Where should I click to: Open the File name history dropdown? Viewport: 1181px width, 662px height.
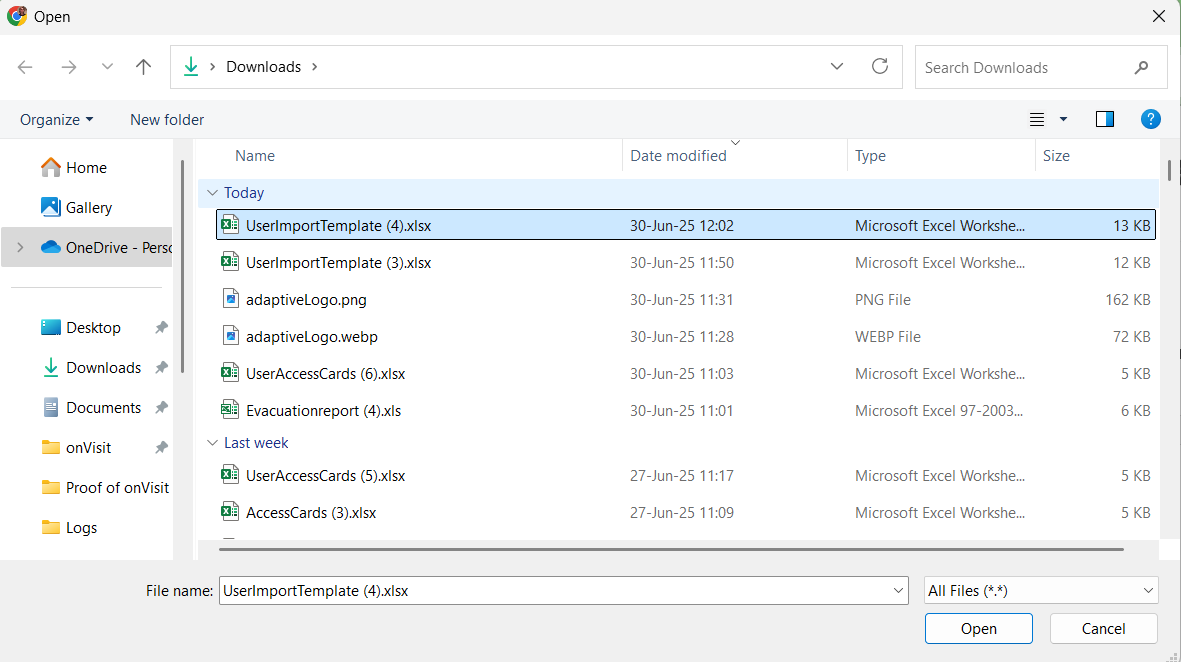click(898, 590)
